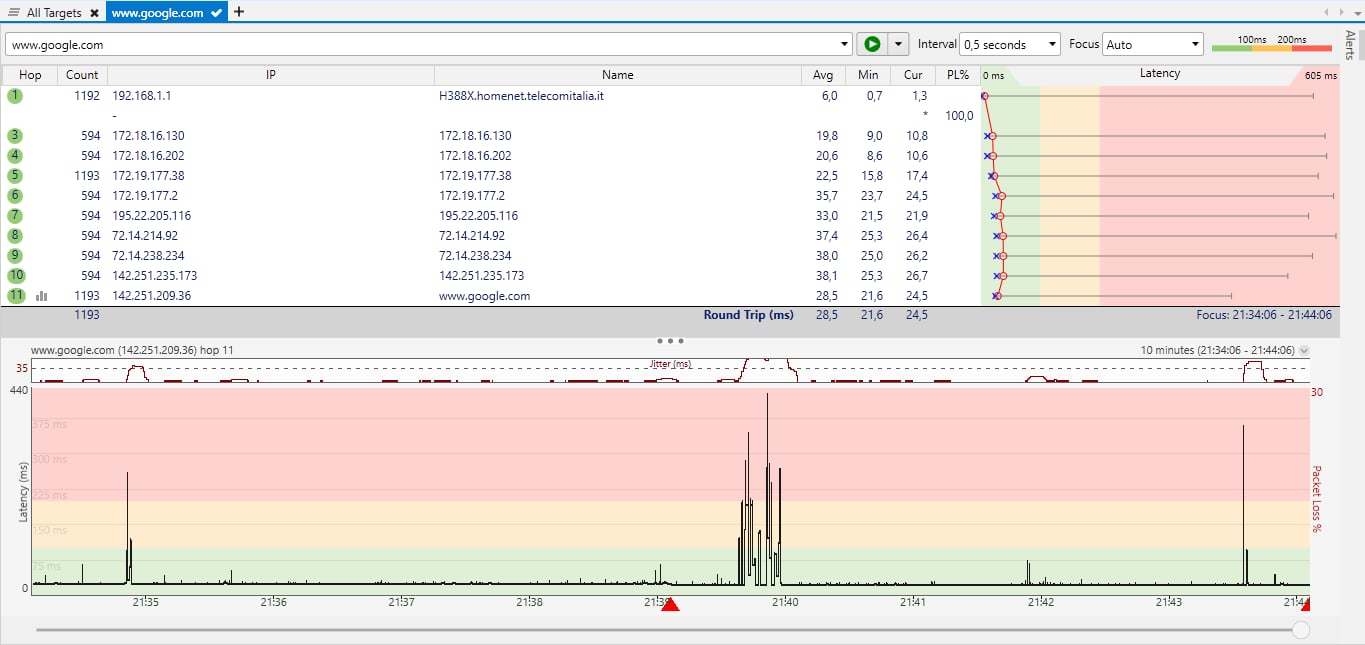Click the Min column header
The height and width of the screenshot is (645, 1365).
868,75
